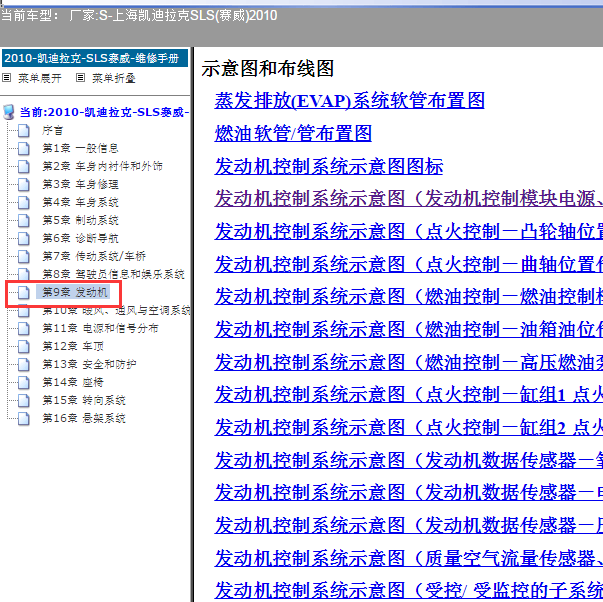Open 第12章 车顶
This screenshot has height=602, width=603.
click(73, 347)
